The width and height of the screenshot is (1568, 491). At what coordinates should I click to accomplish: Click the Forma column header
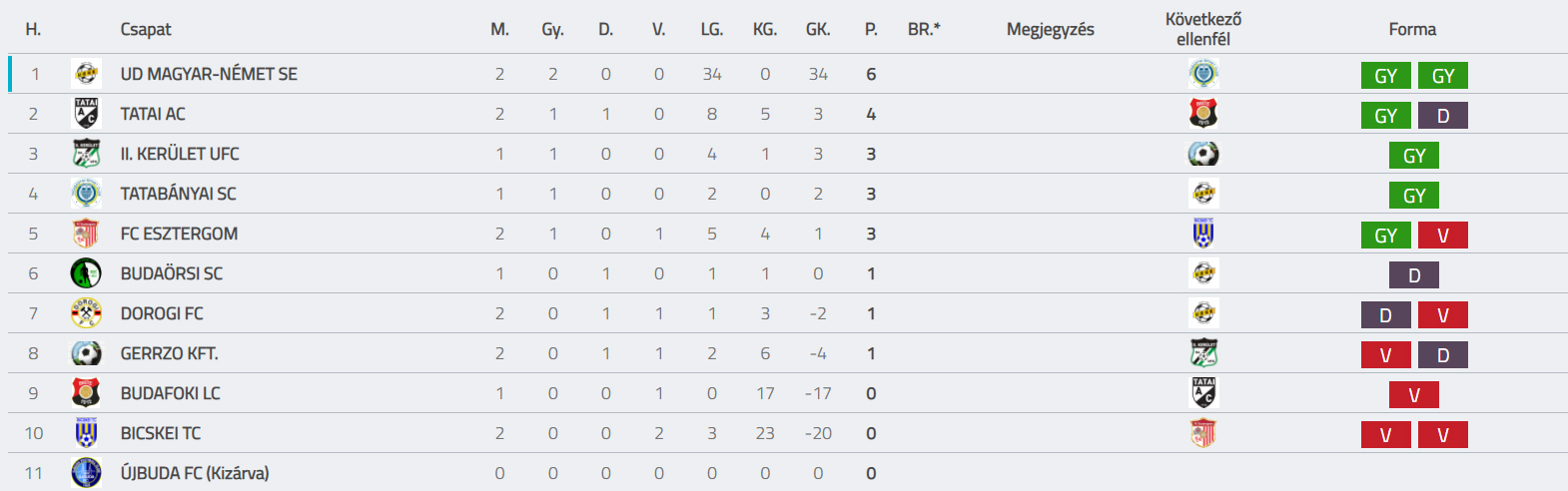tap(1412, 29)
